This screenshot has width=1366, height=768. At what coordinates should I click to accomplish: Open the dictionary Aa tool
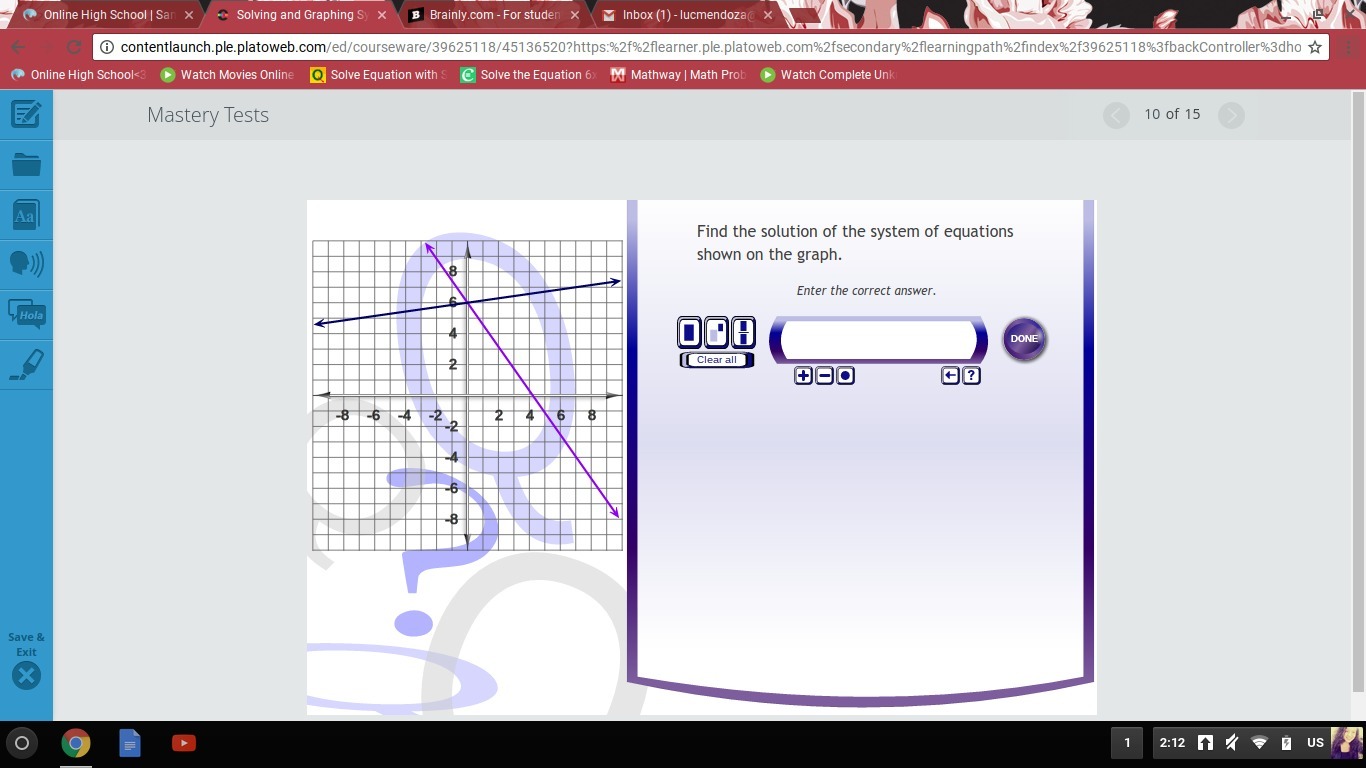[26, 215]
